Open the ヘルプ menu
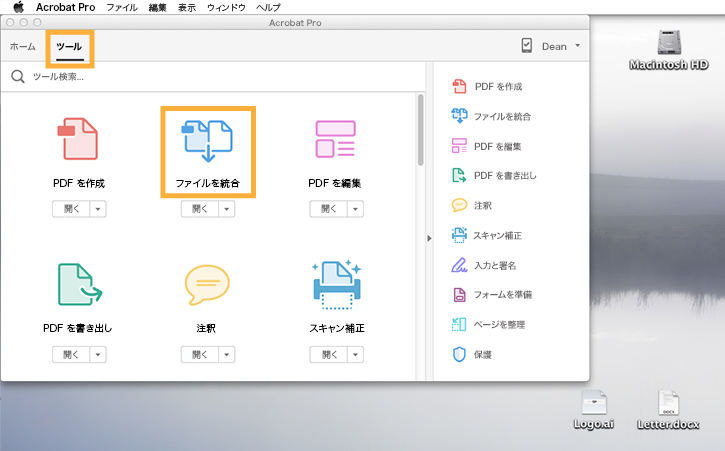The image size is (725, 451). pyautogui.click(x=268, y=7)
